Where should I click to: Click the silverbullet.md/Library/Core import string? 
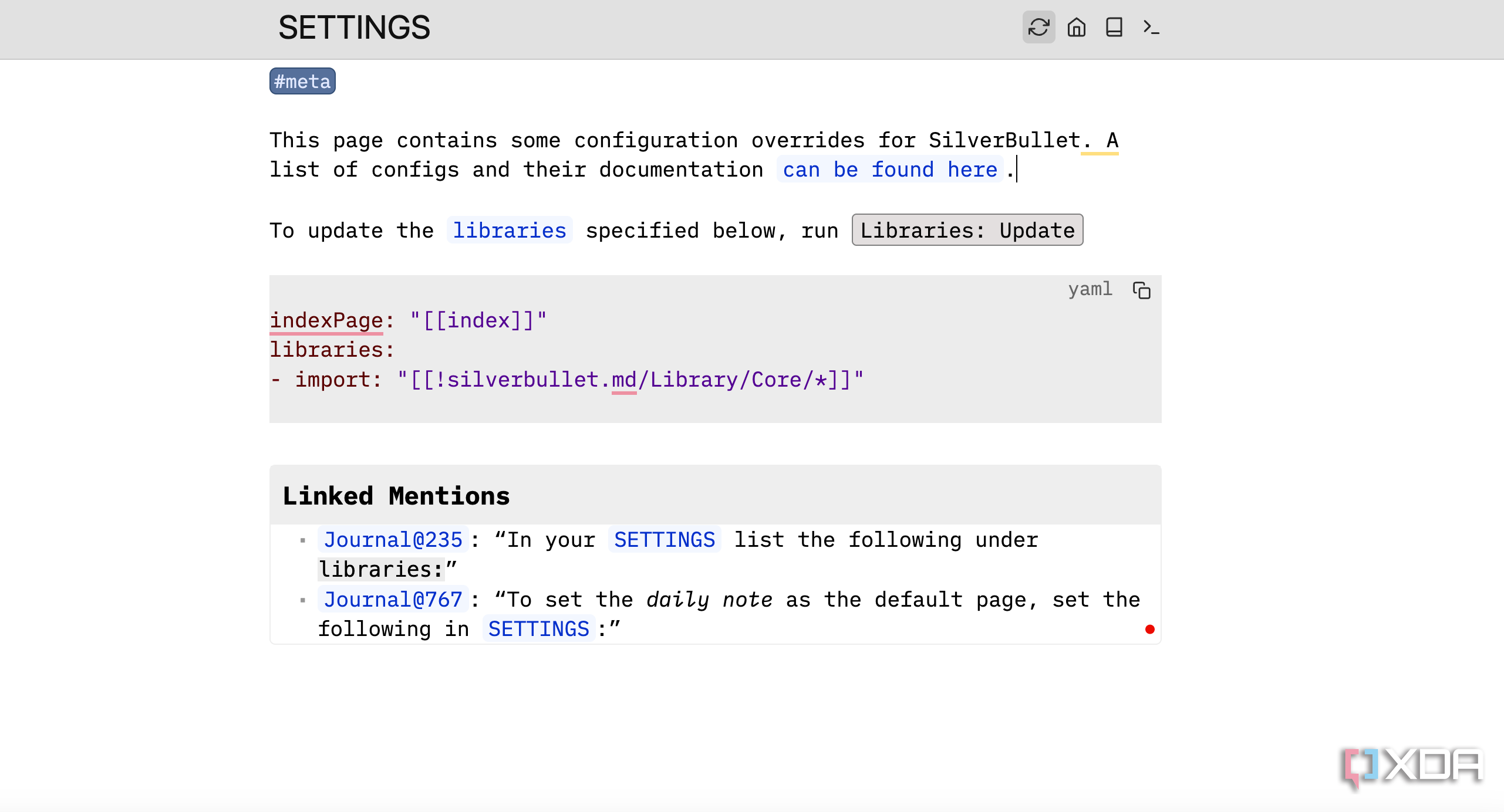tap(630, 380)
